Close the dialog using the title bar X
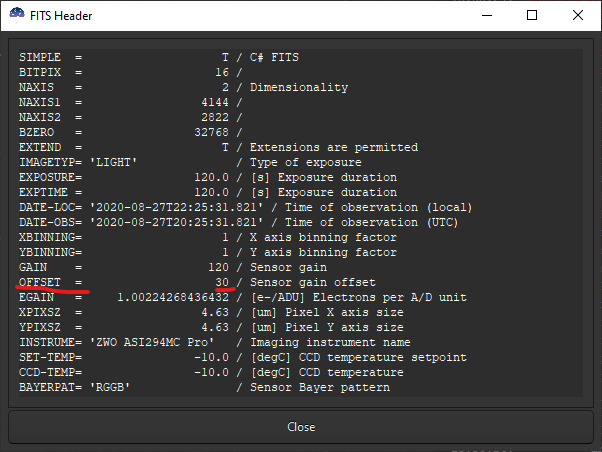The image size is (602, 452). click(578, 15)
